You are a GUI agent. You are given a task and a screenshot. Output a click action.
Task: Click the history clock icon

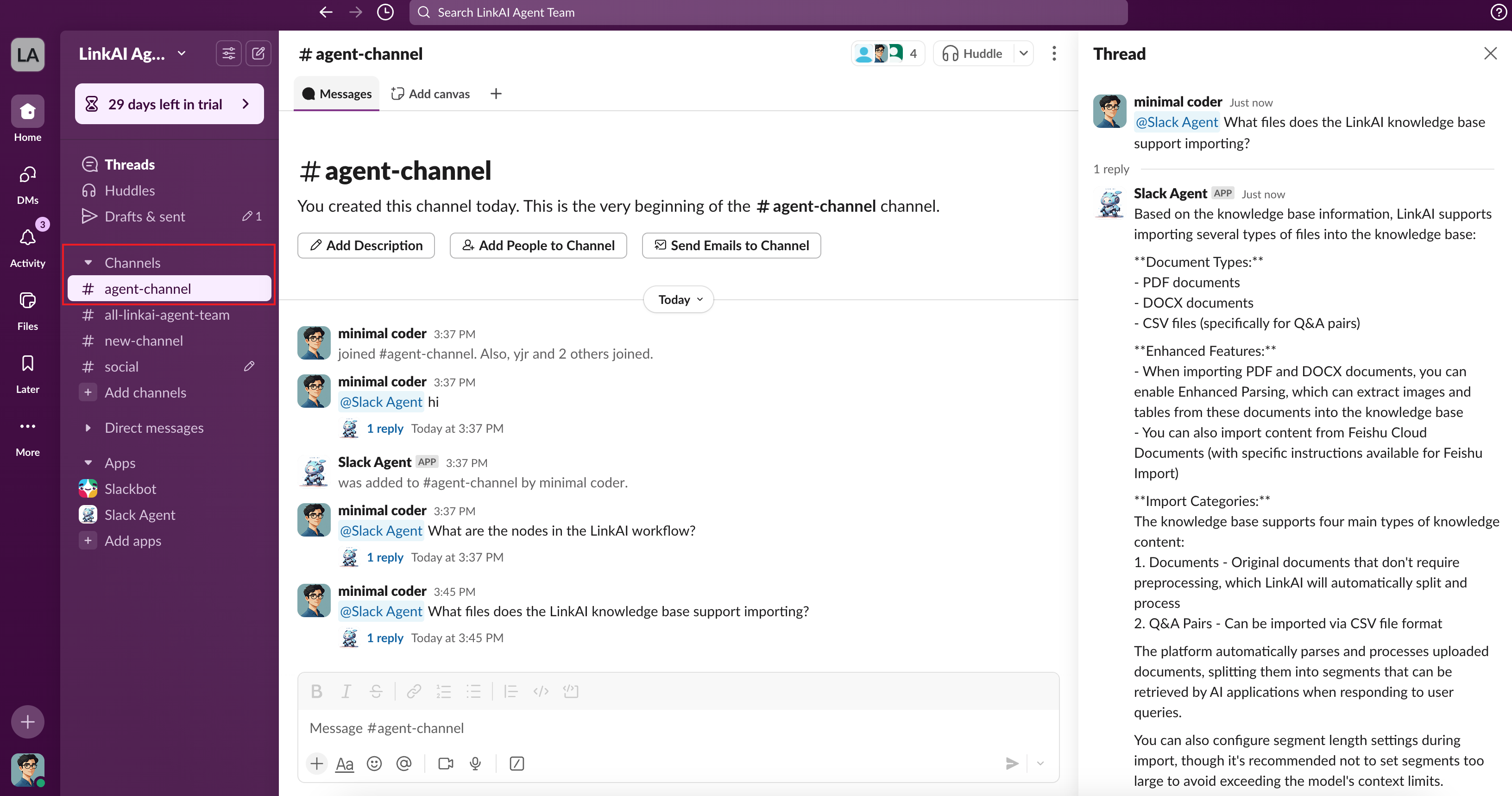click(x=385, y=13)
